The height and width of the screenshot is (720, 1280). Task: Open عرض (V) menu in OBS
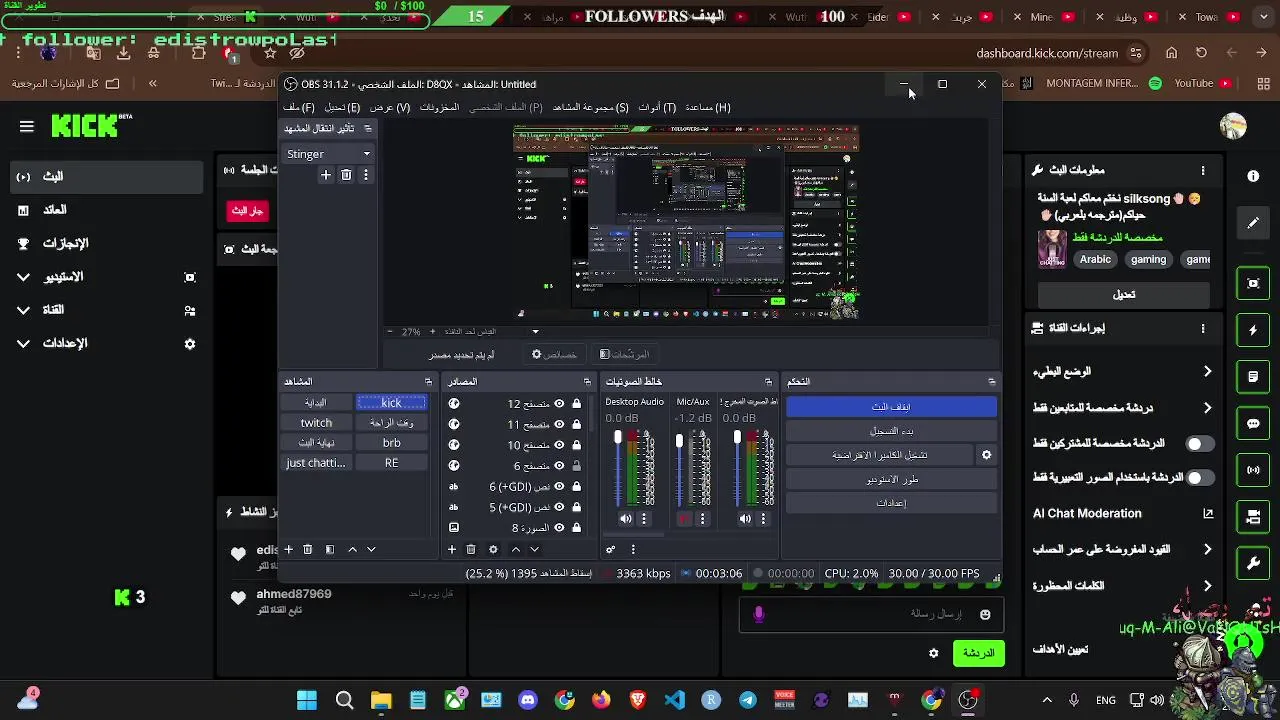tap(390, 107)
